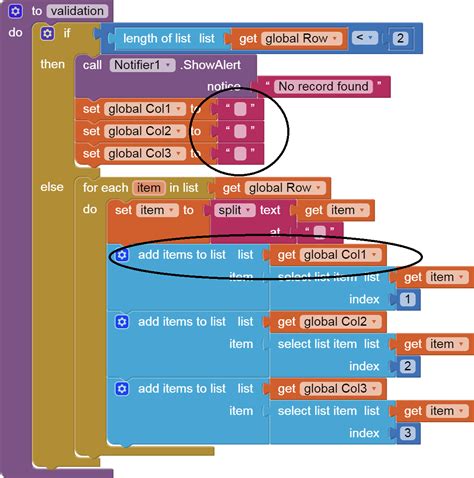Screen dimensions: 474x478
Task: Open the if block mutator gear
Action: 47,33
